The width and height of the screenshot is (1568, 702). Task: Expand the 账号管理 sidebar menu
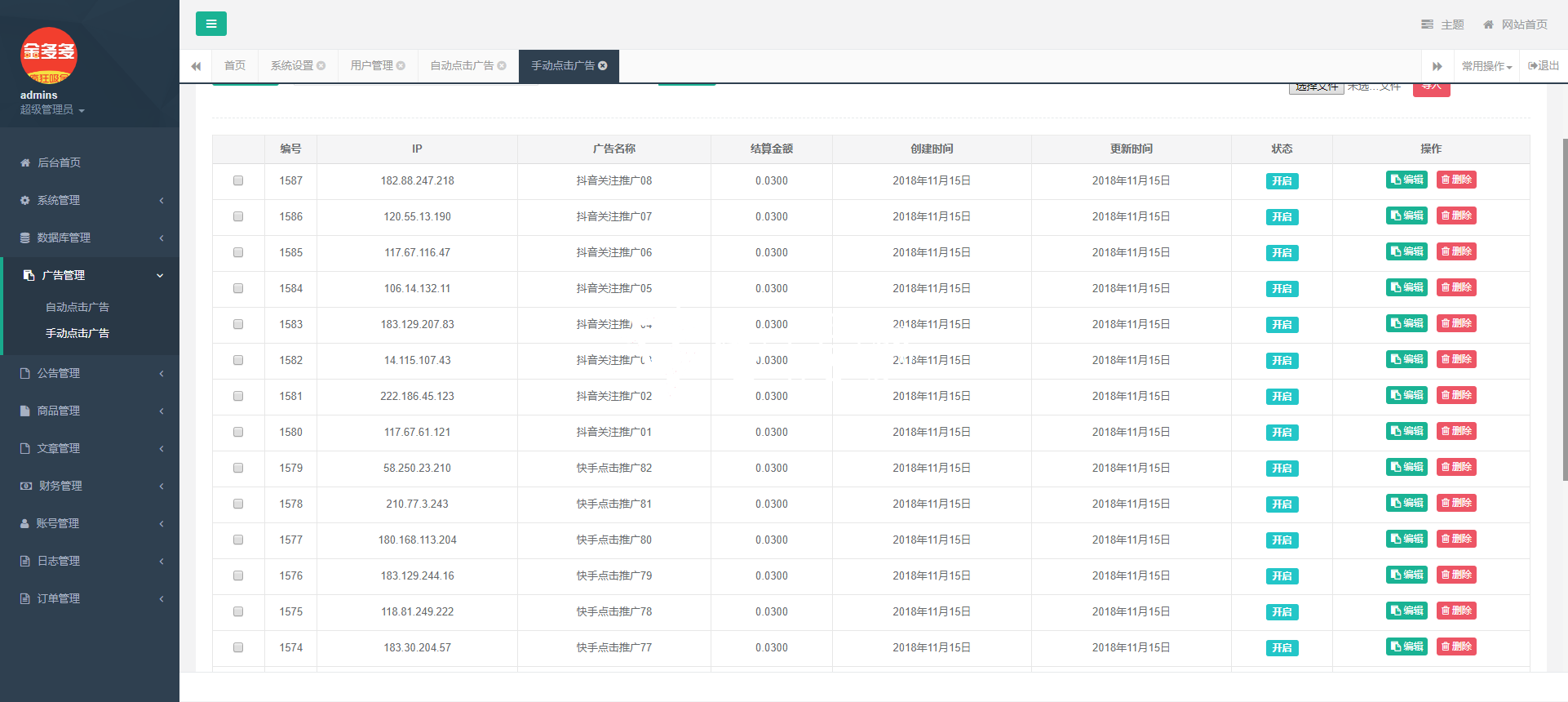(90, 523)
